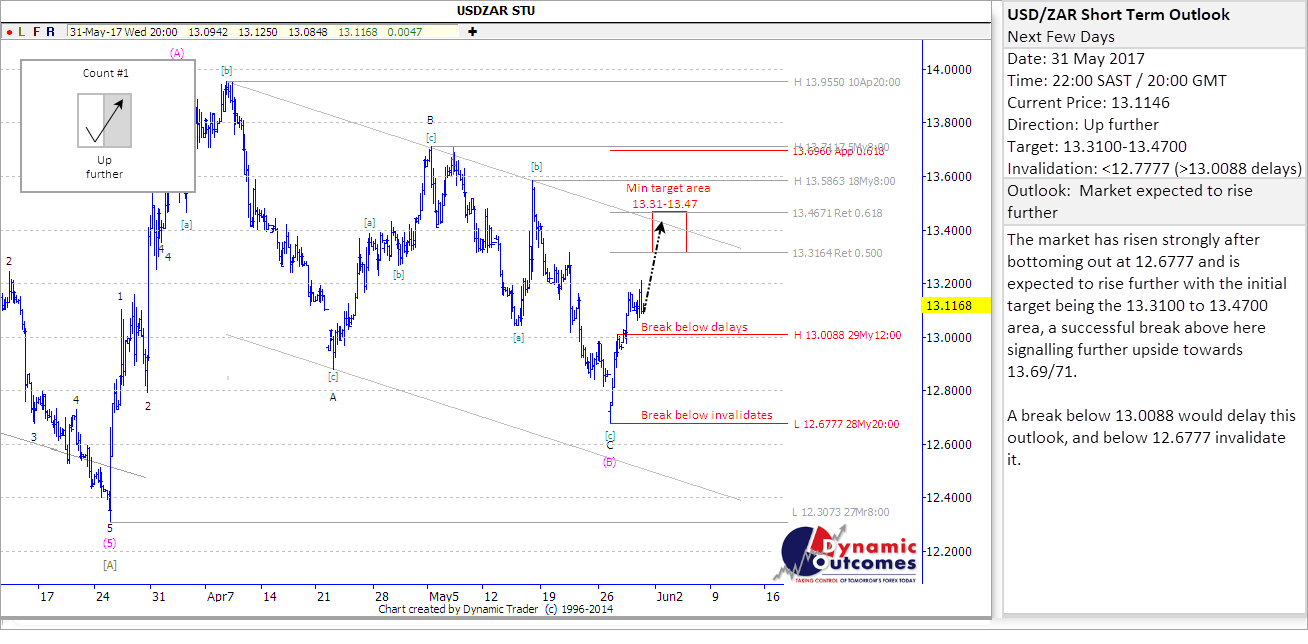Click the green [A] wave label
Screen dimensions: 1308x644
tap(110, 564)
